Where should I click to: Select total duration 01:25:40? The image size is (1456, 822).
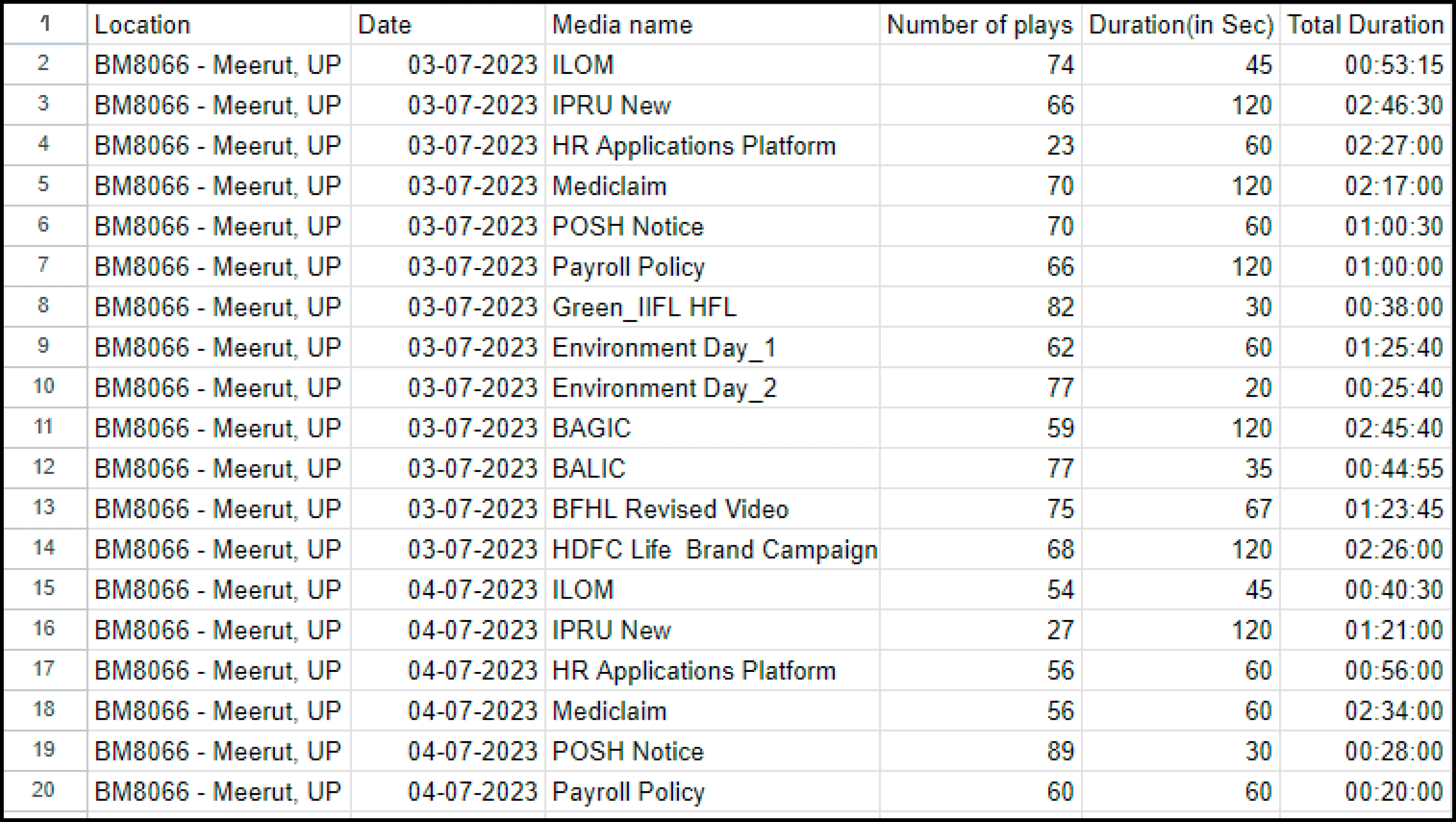tap(1365, 347)
